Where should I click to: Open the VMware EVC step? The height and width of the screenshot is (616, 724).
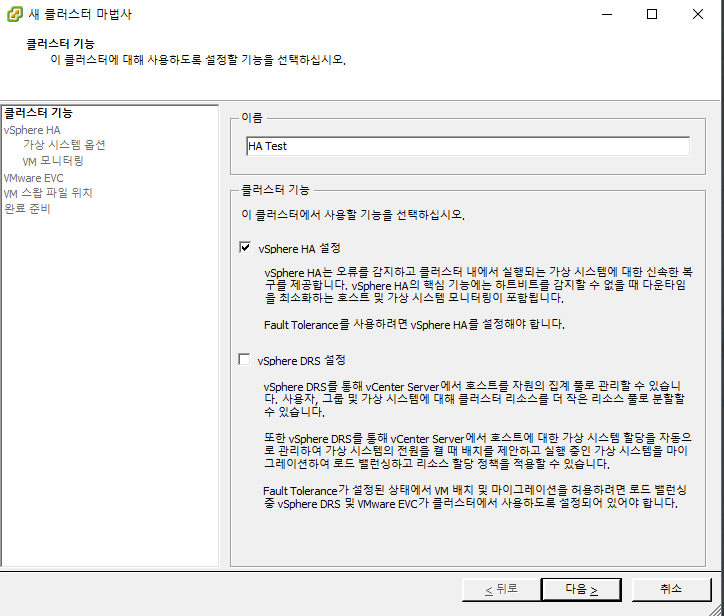[x=33, y=177]
